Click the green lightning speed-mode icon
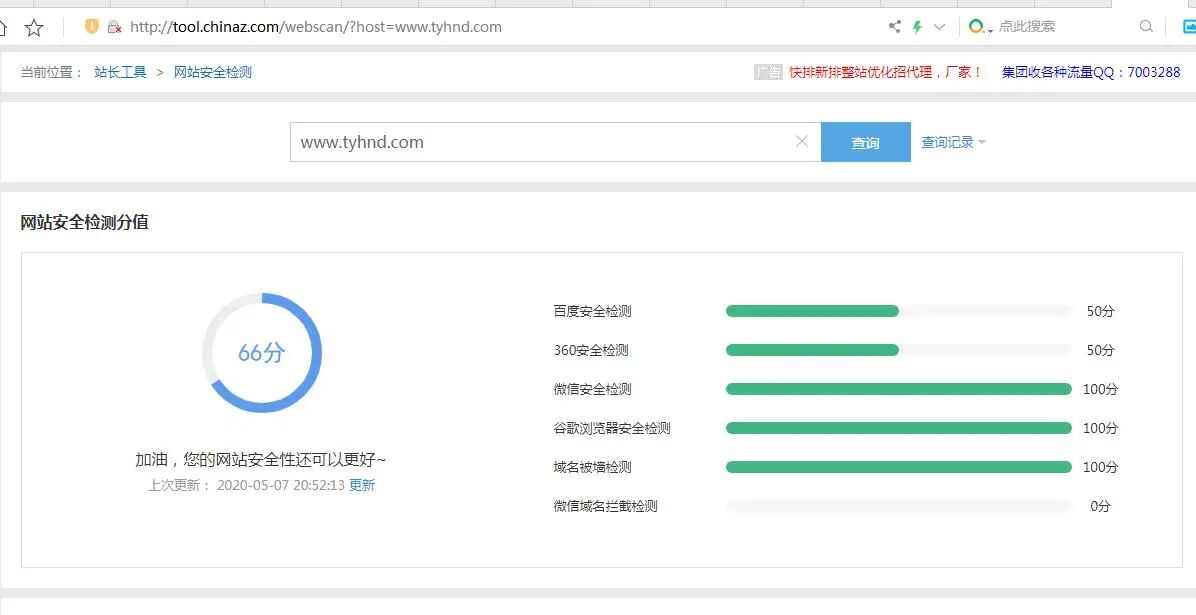This screenshot has height=615, width=1196. click(918, 27)
